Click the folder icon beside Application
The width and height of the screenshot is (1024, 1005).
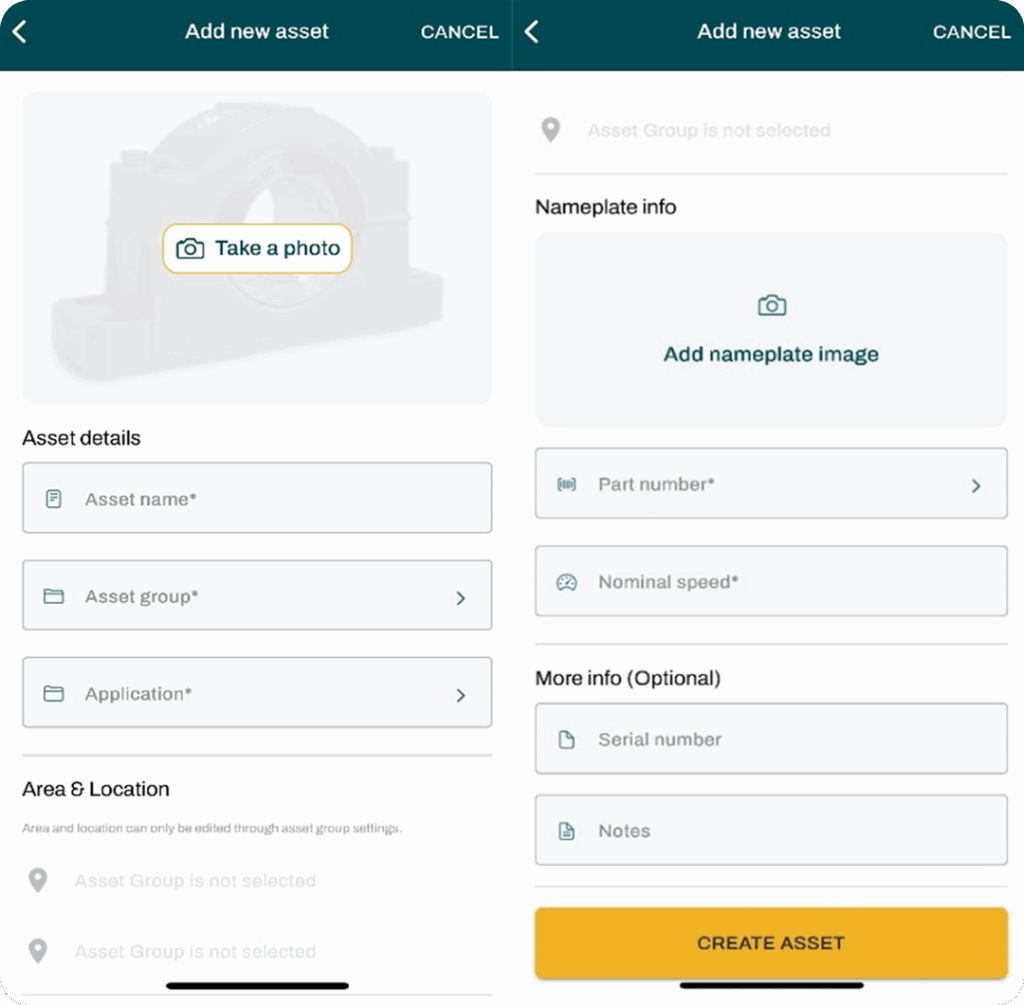coord(54,694)
